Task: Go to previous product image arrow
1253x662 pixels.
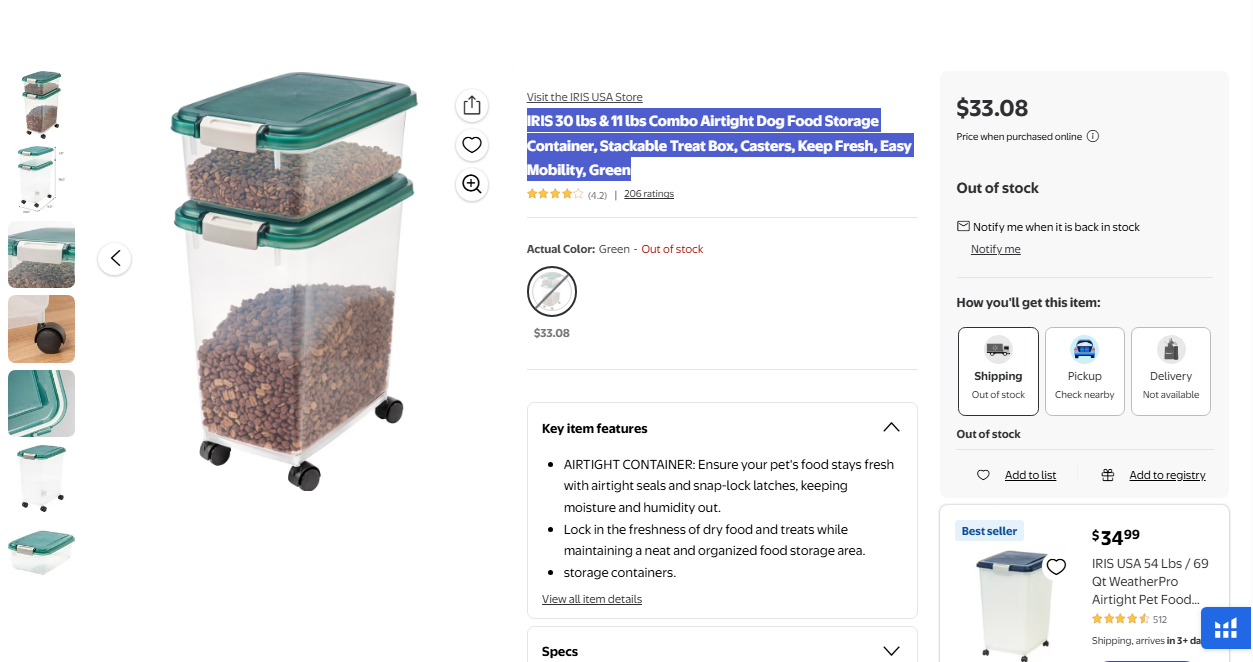Action: click(115, 259)
